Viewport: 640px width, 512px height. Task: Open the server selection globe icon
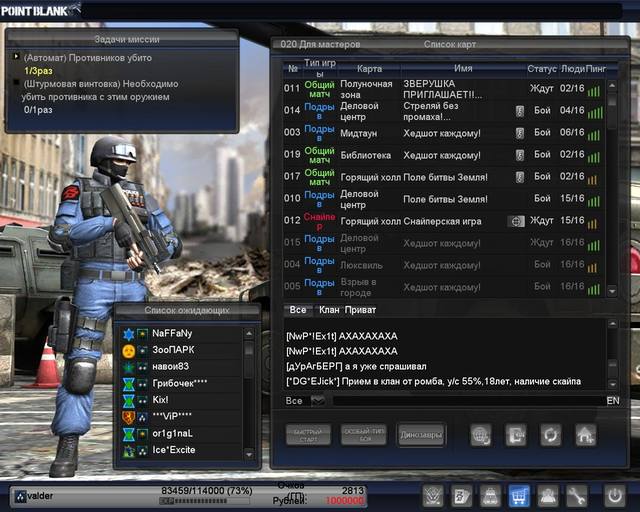point(480,435)
